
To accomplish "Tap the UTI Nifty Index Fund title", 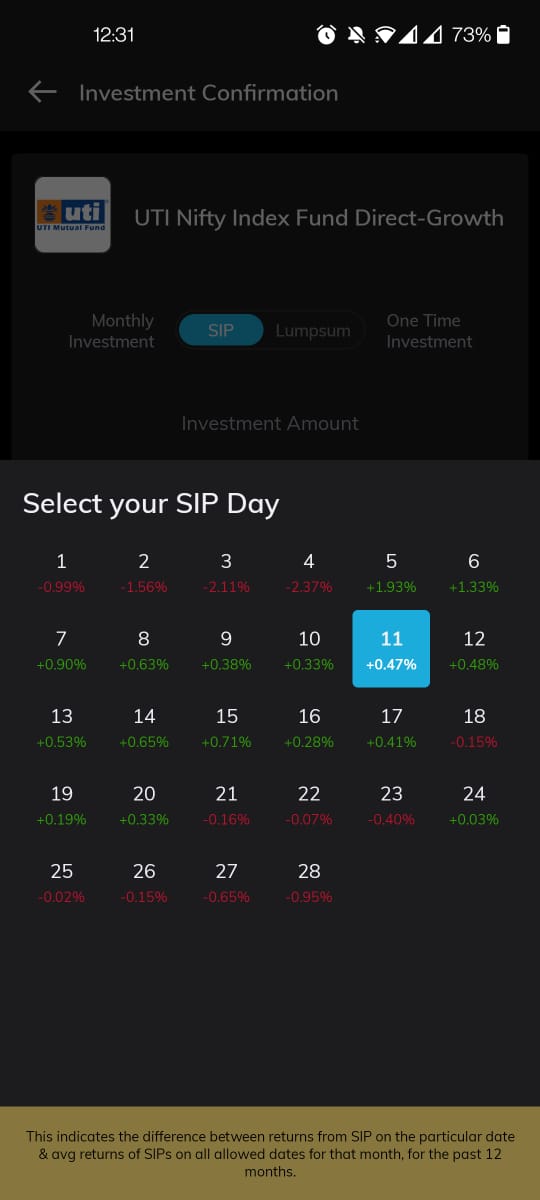I will (319, 218).
